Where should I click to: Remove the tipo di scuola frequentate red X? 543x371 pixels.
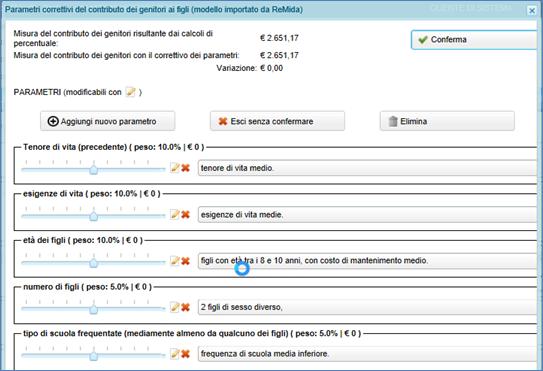click(186, 354)
